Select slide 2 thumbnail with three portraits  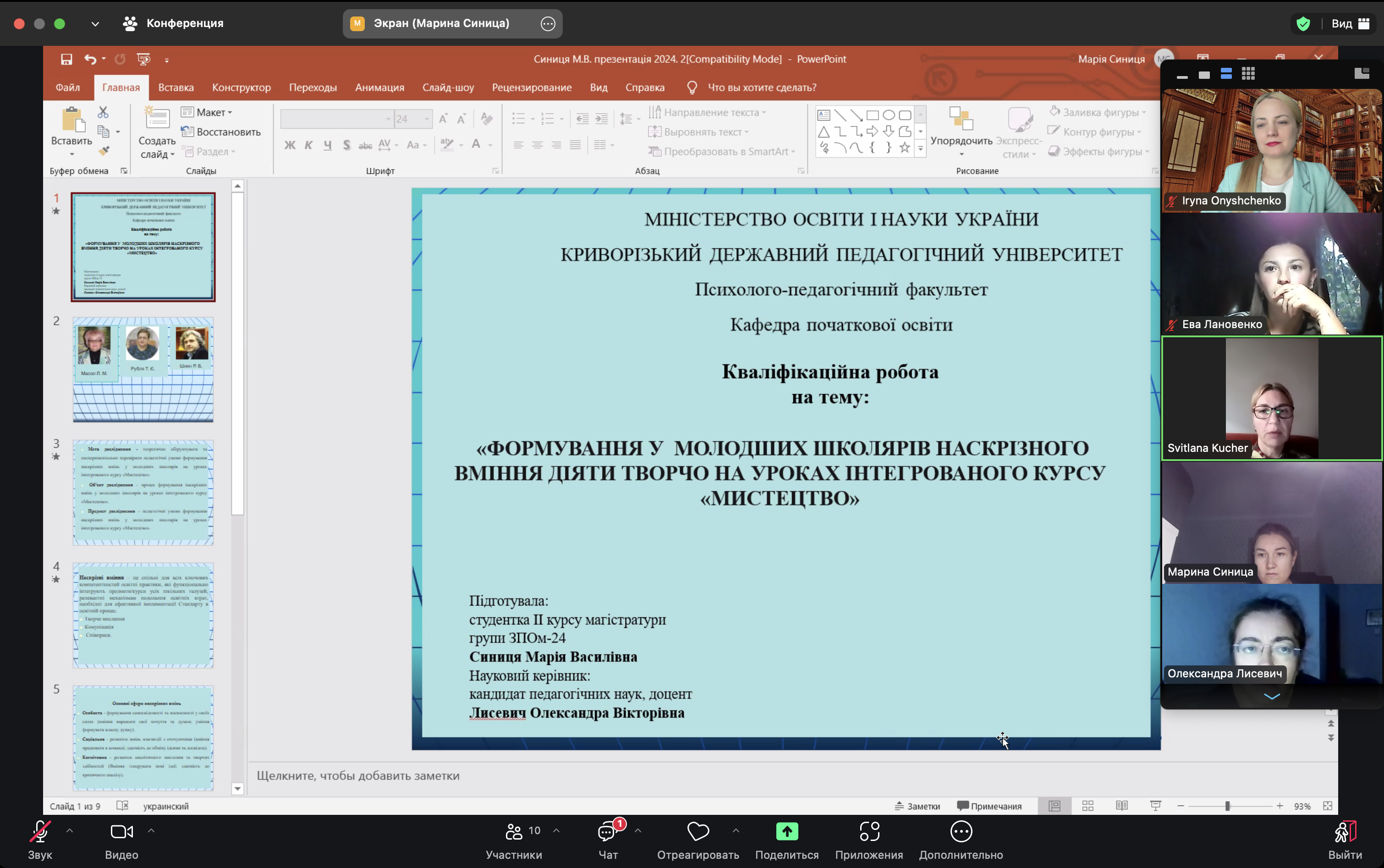[x=143, y=369]
